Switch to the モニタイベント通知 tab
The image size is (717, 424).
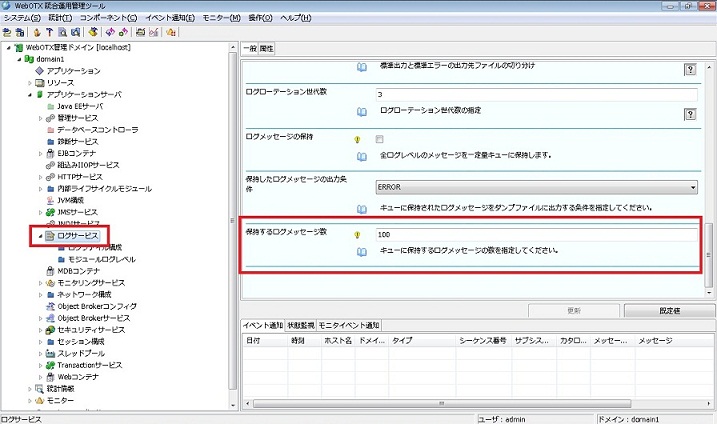point(349,325)
